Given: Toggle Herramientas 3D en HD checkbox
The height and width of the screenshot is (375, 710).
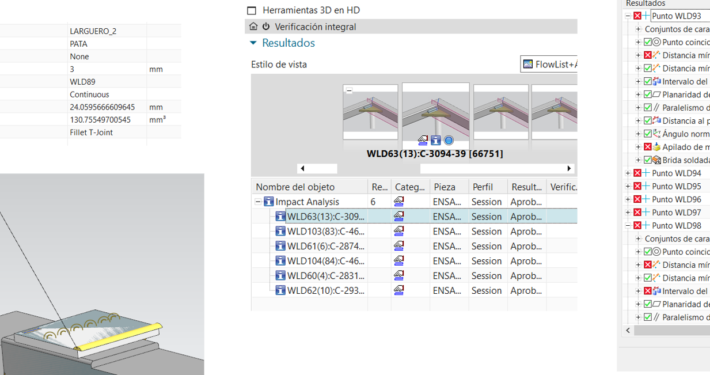Looking at the screenshot, I should click(252, 10).
